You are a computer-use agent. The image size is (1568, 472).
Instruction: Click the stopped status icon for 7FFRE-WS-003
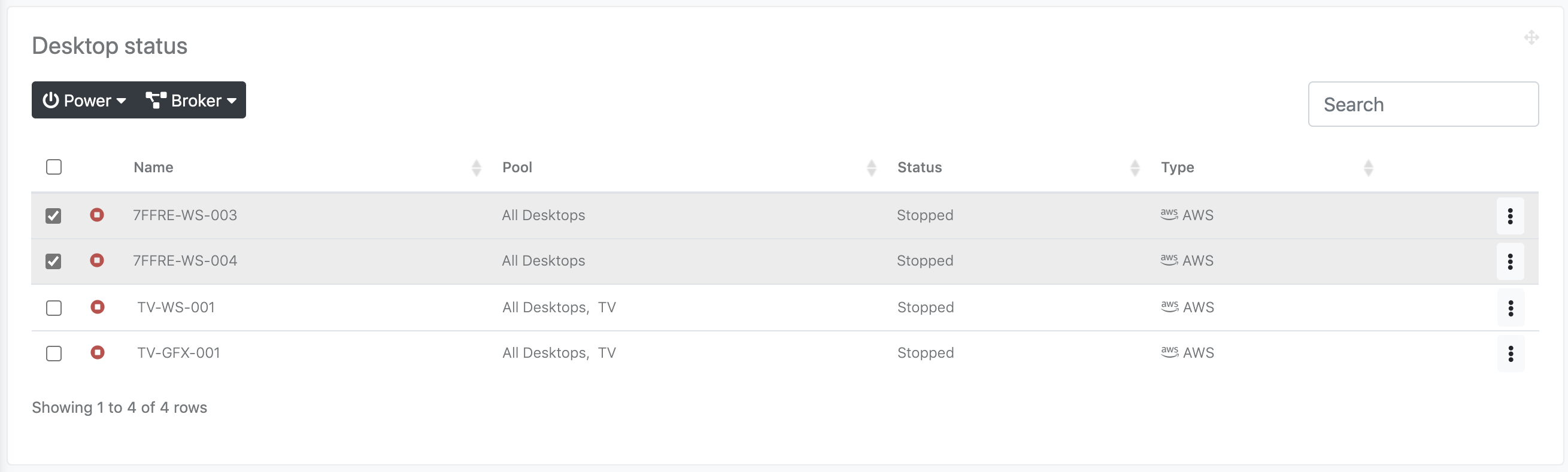click(97, 215)
